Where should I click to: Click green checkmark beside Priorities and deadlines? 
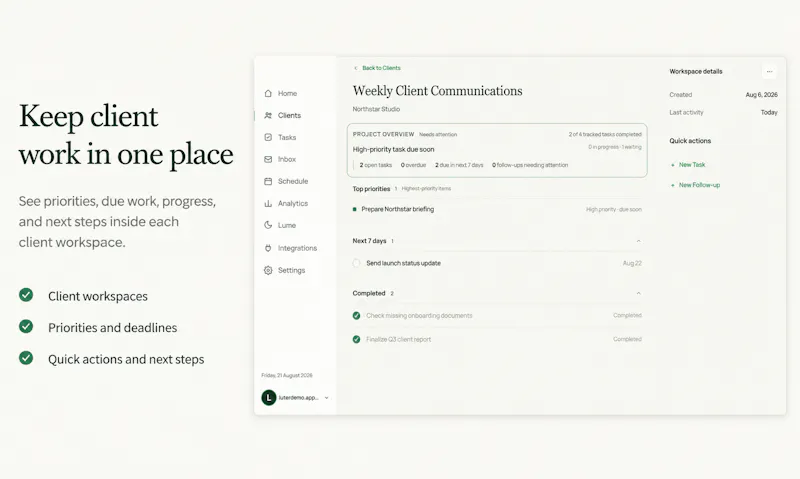(26, 326)
